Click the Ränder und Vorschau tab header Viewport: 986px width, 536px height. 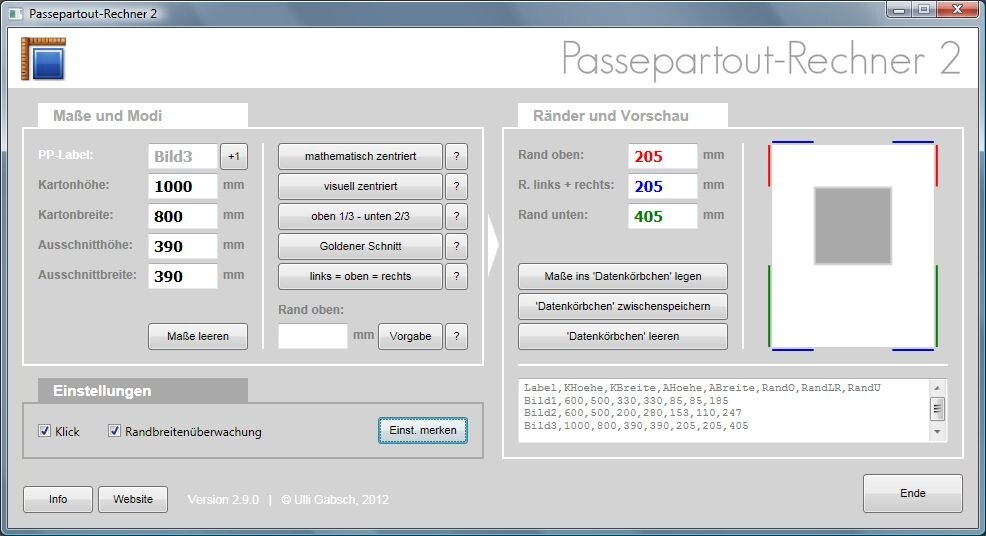pyautogui.click(x=623, y=116)
